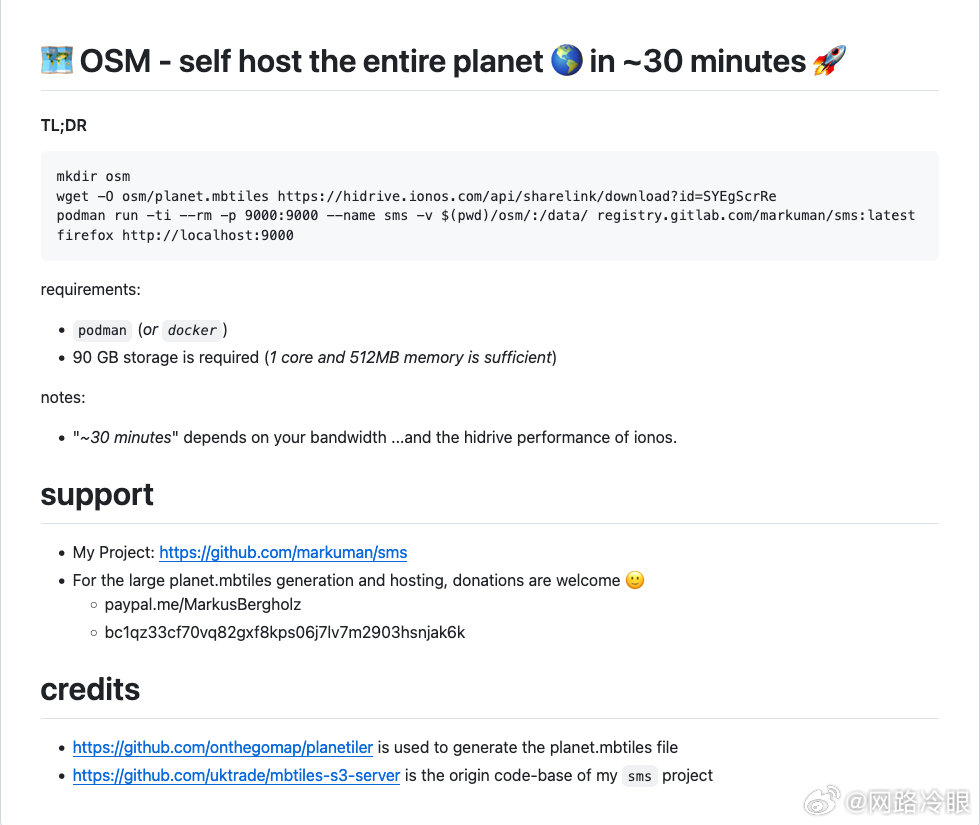Image resolution: width=980 pixels, height=825 pixels.
Task: Click the podman run command line
Action: click(486, 216)
